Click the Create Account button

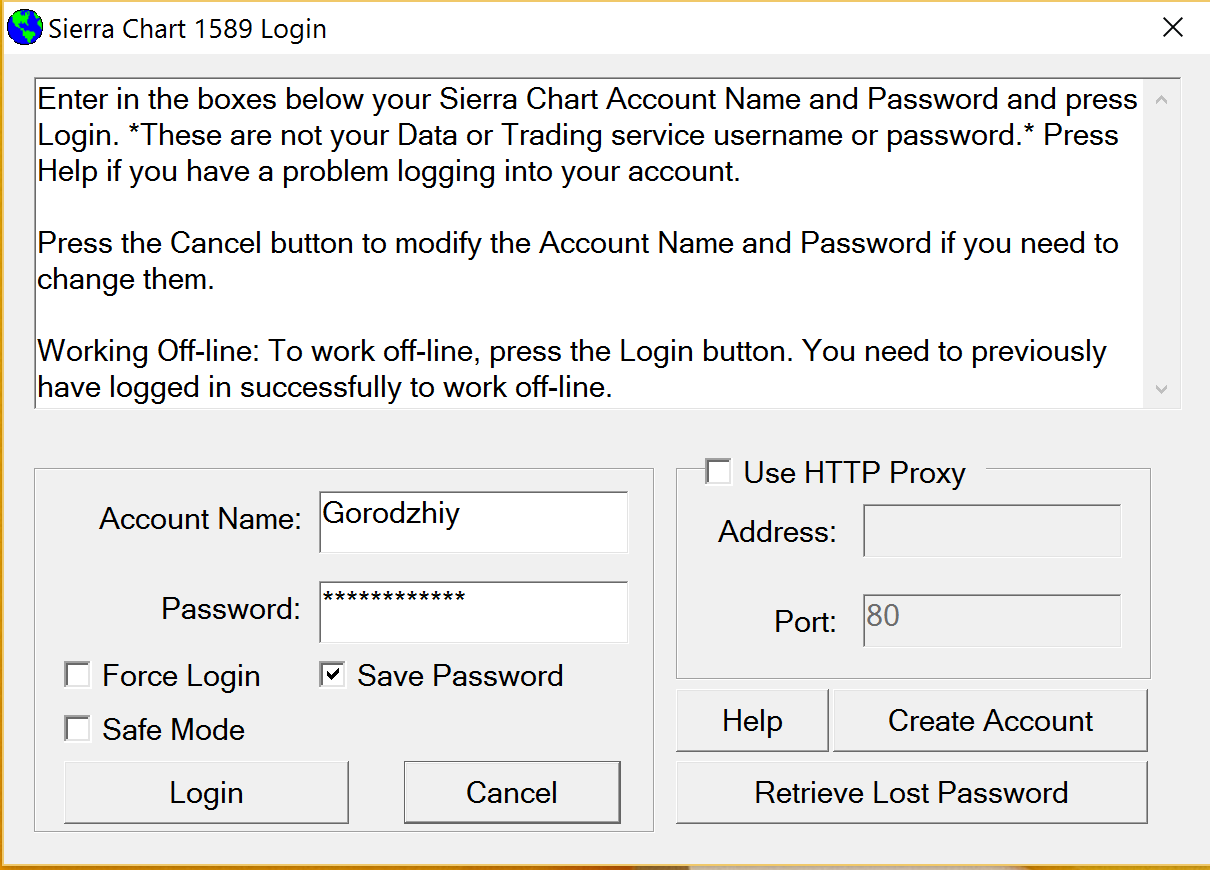pyautogui.click(x=990, y=721)
